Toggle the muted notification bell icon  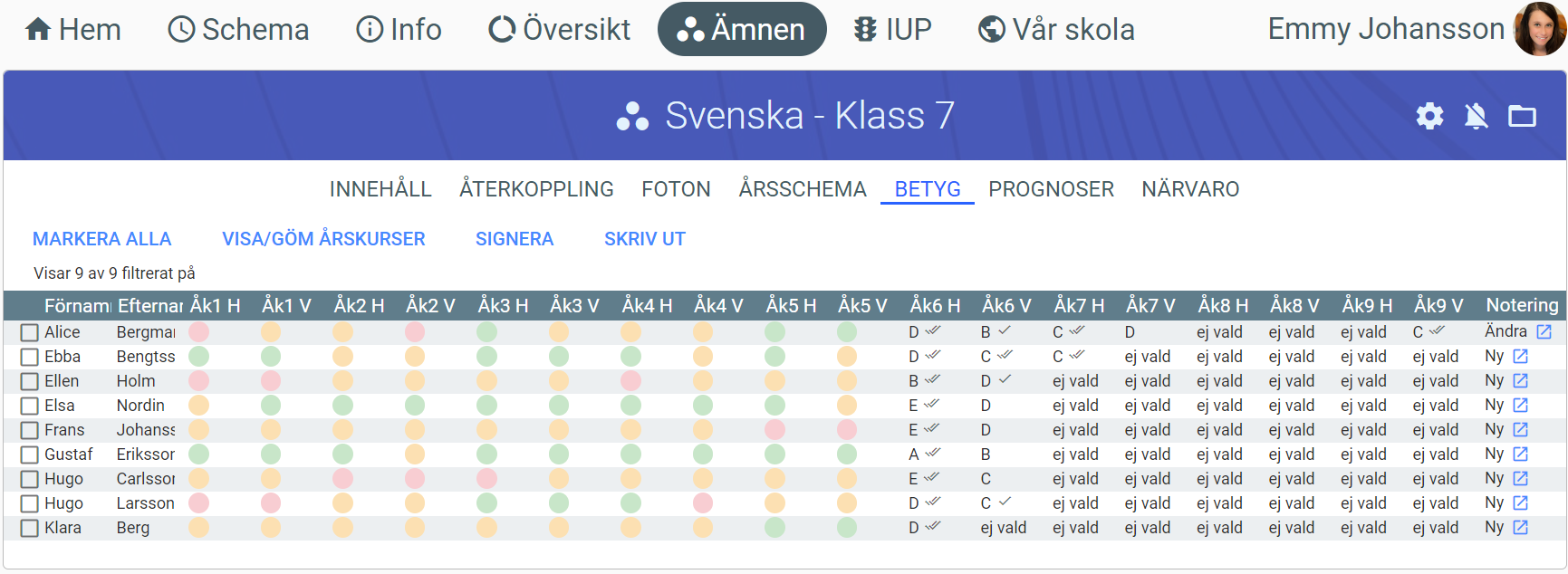coord(1476,116)
